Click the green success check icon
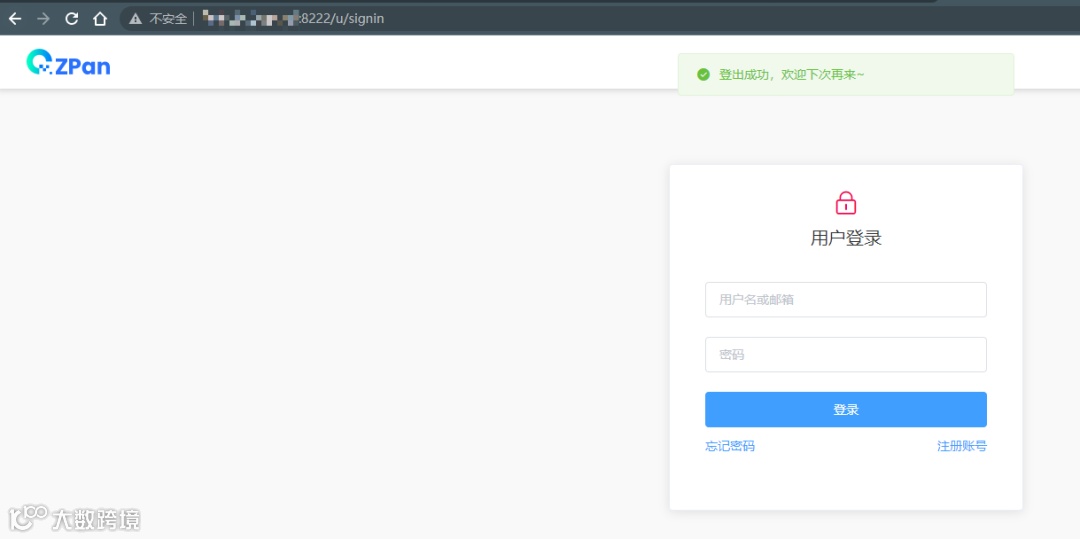Screen dimensions: 1080x539 (703, 74)
